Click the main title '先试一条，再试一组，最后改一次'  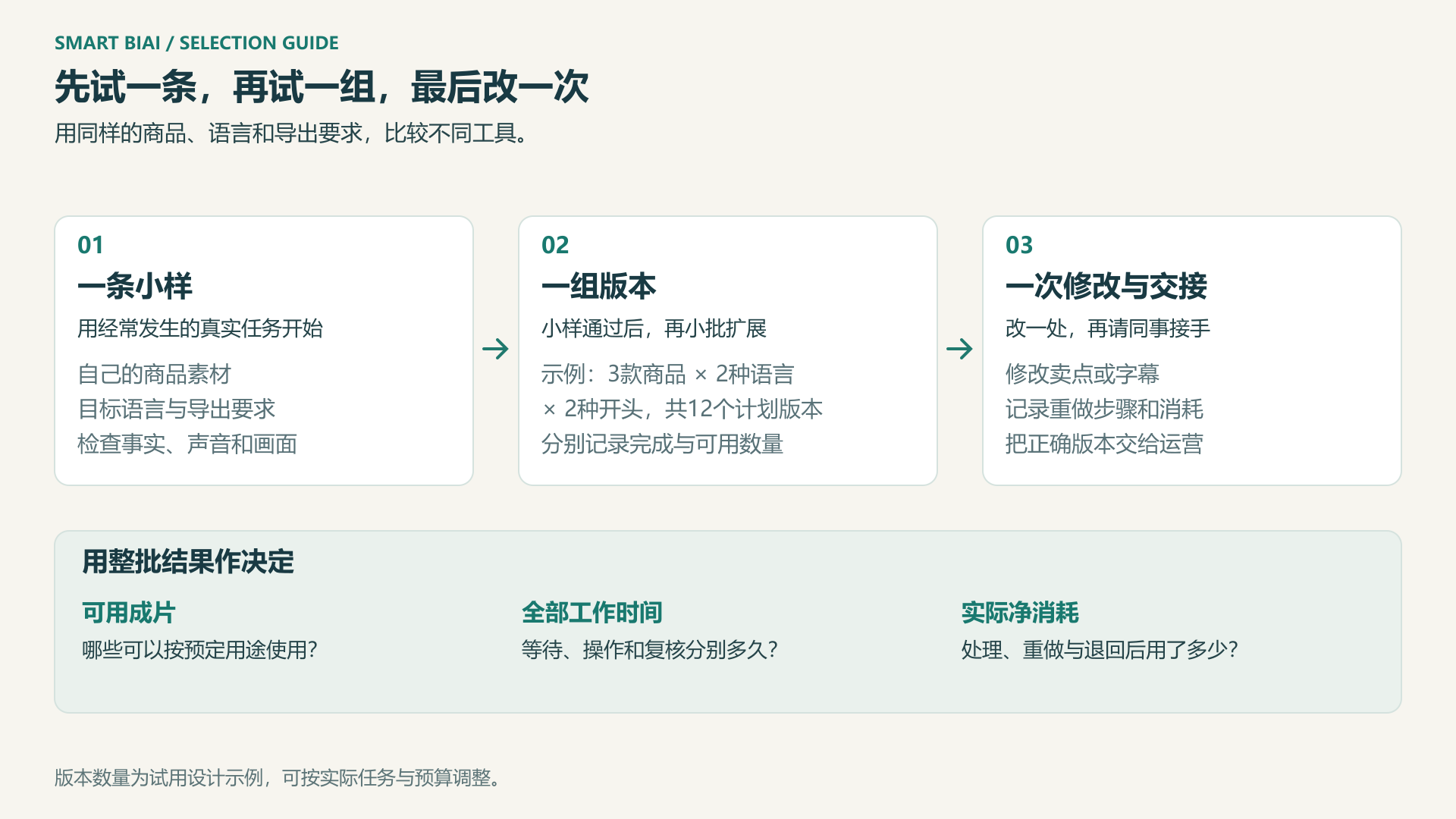pos(322,87)
